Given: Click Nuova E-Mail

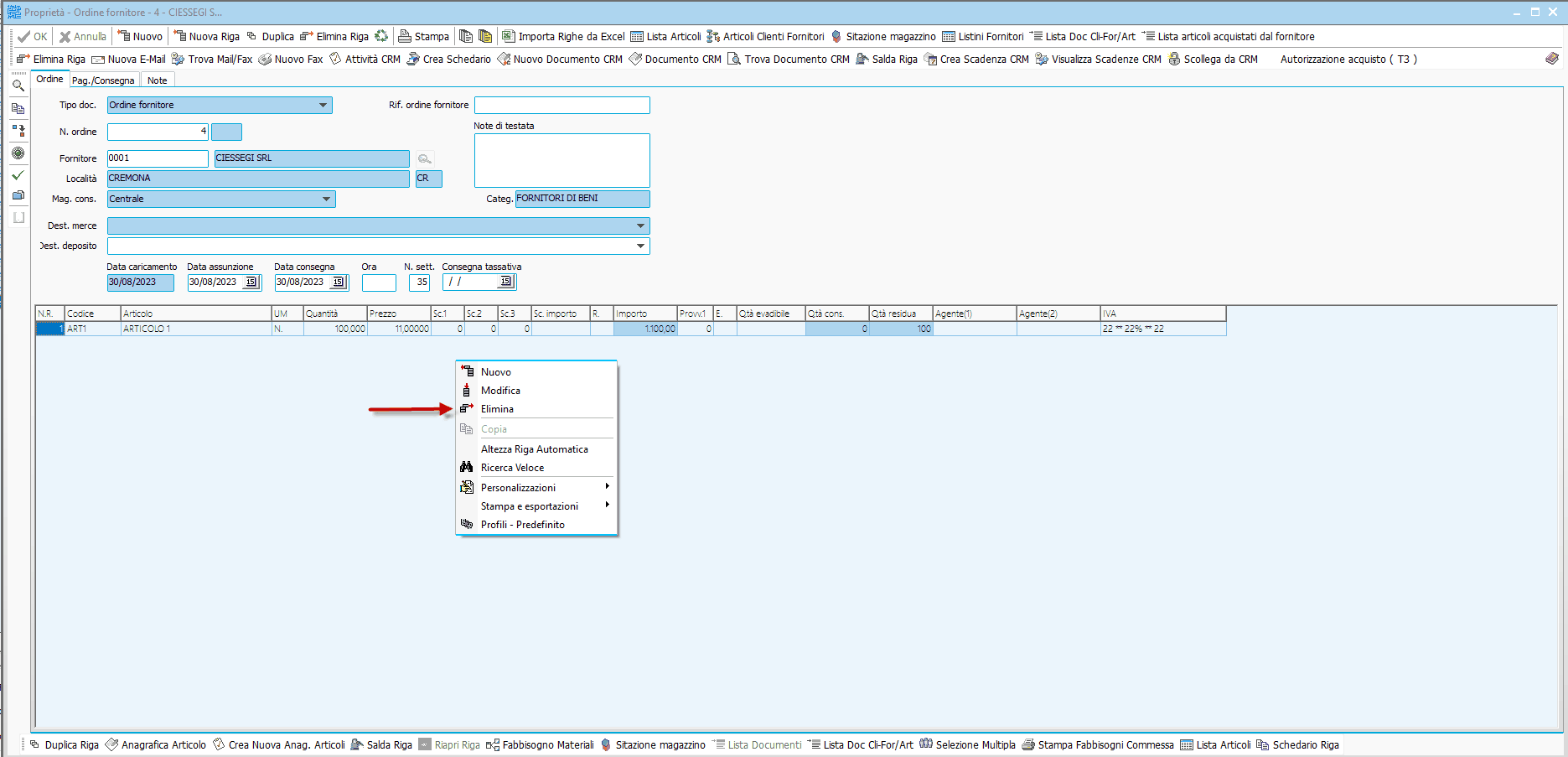Looking at the screenshot, I should click(128, 60).
